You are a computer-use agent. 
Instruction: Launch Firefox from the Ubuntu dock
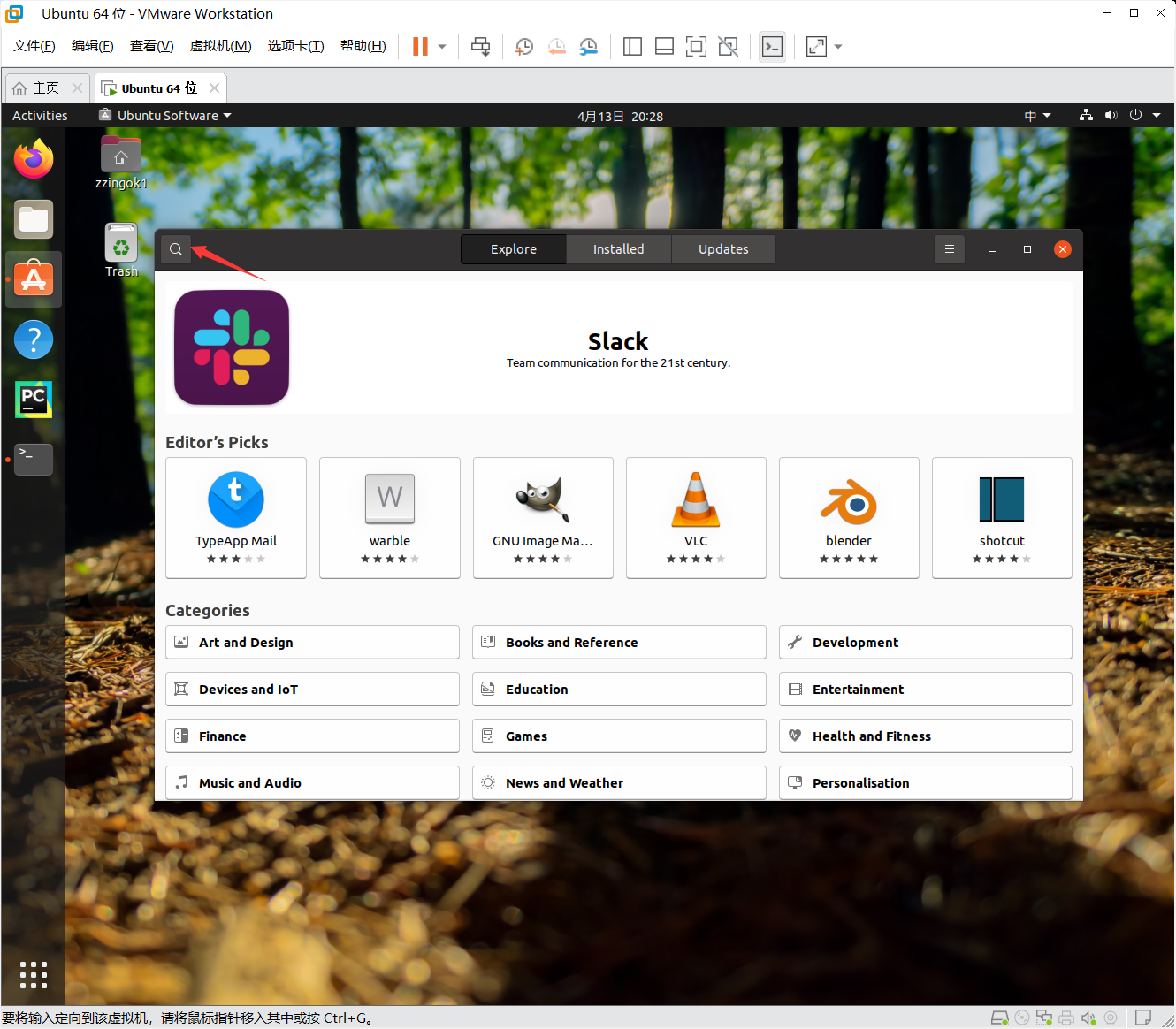34,159
